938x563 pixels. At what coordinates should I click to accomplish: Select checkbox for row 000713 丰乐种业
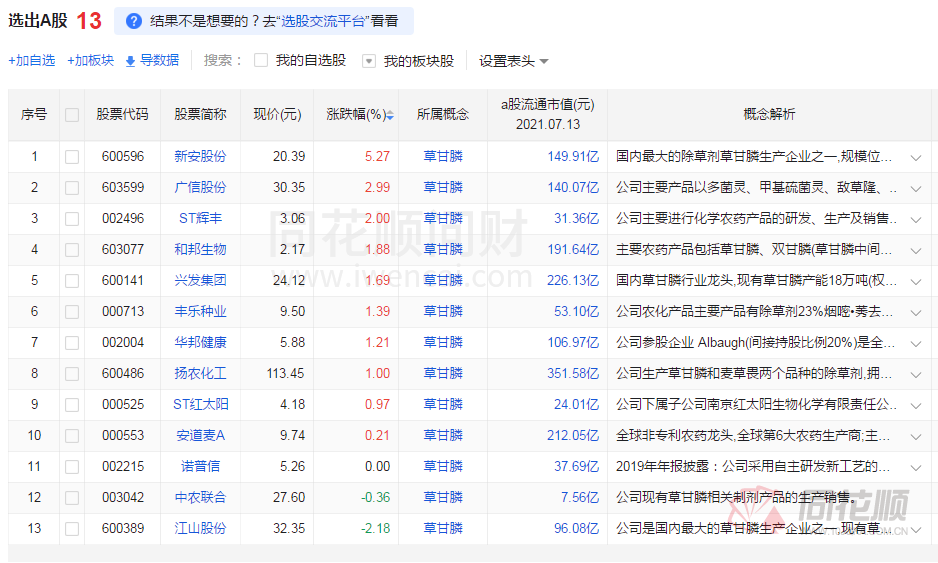click(x=72, y=312)
